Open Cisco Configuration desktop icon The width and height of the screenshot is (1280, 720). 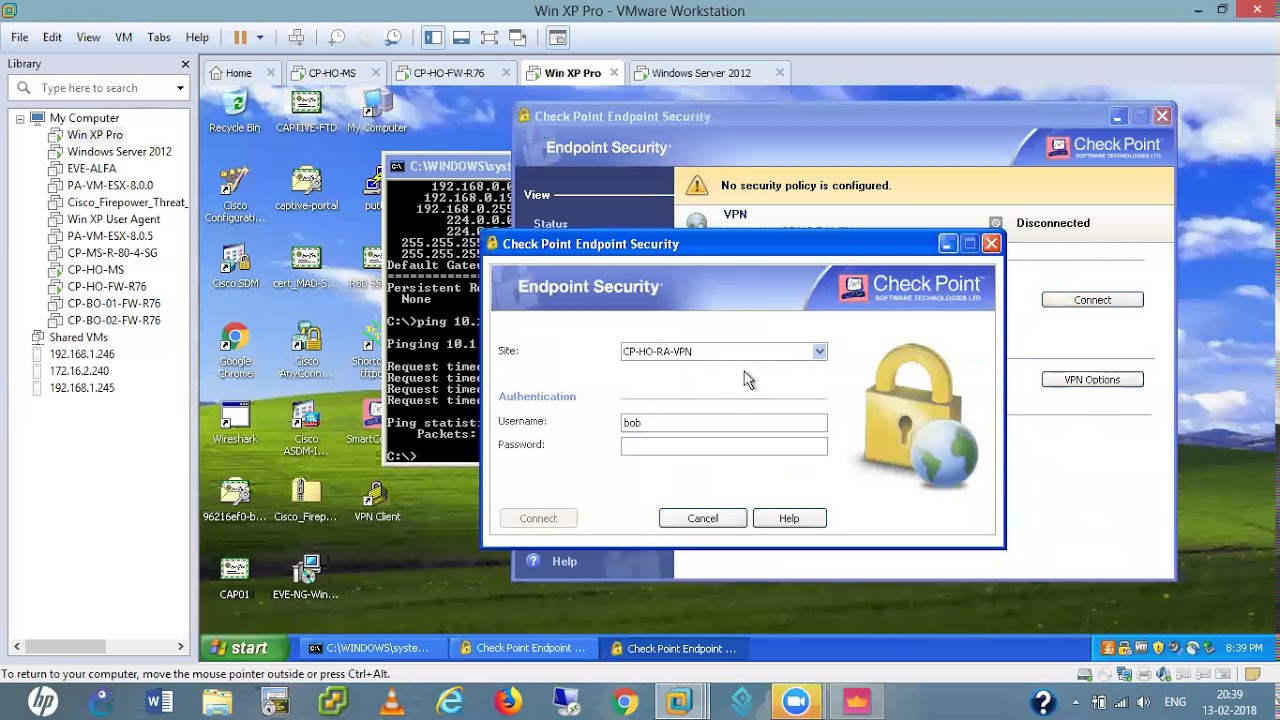click(234, 195)
